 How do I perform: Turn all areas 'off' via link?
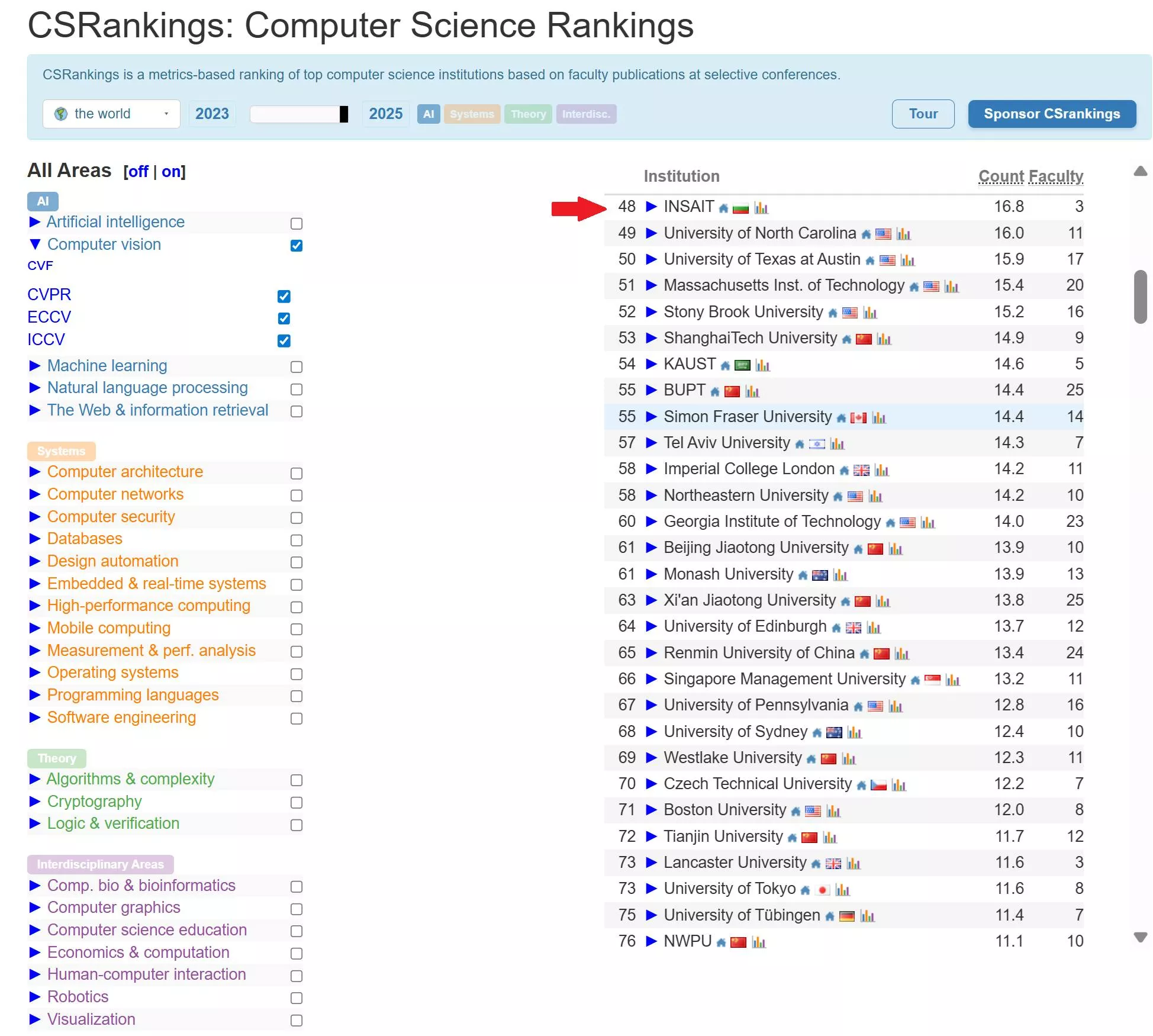[x=138, y=172]
